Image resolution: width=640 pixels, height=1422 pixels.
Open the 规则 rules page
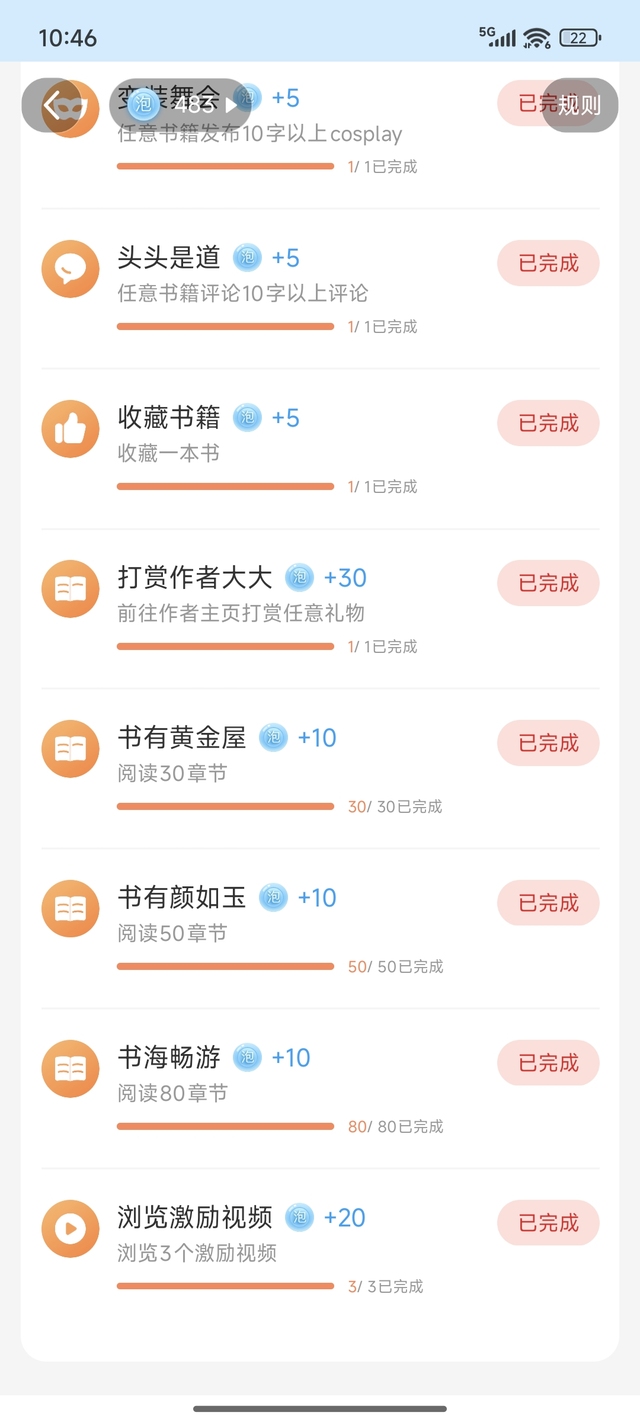(579, 105)
